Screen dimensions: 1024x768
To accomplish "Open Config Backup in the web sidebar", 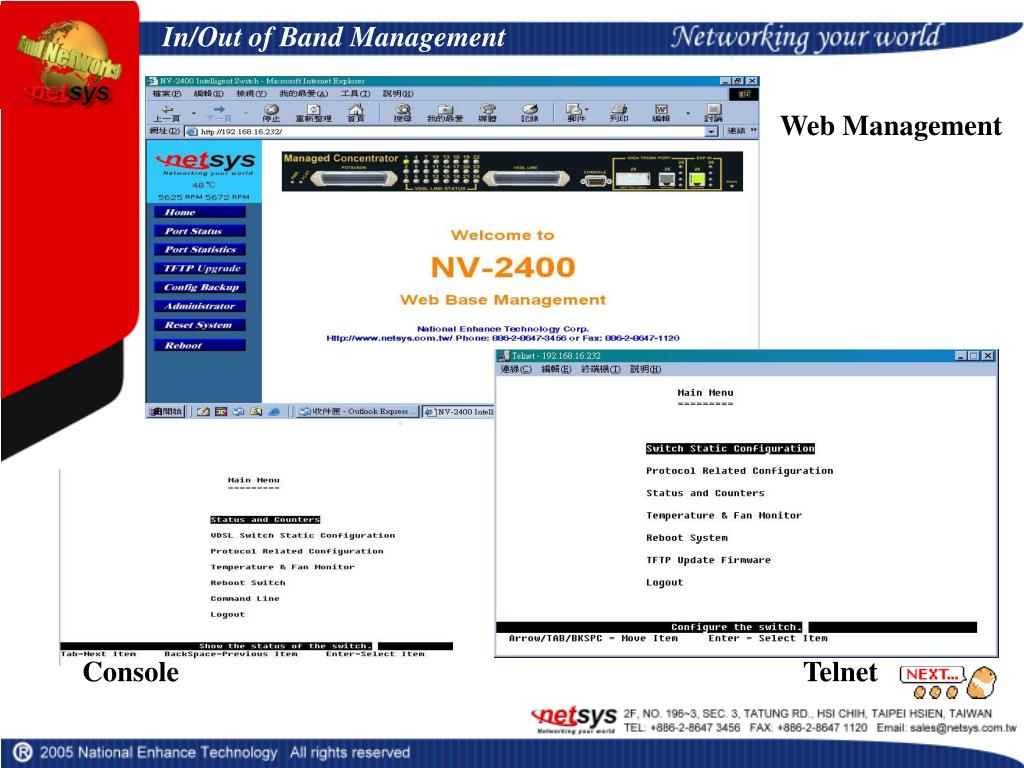I will 200,287.
